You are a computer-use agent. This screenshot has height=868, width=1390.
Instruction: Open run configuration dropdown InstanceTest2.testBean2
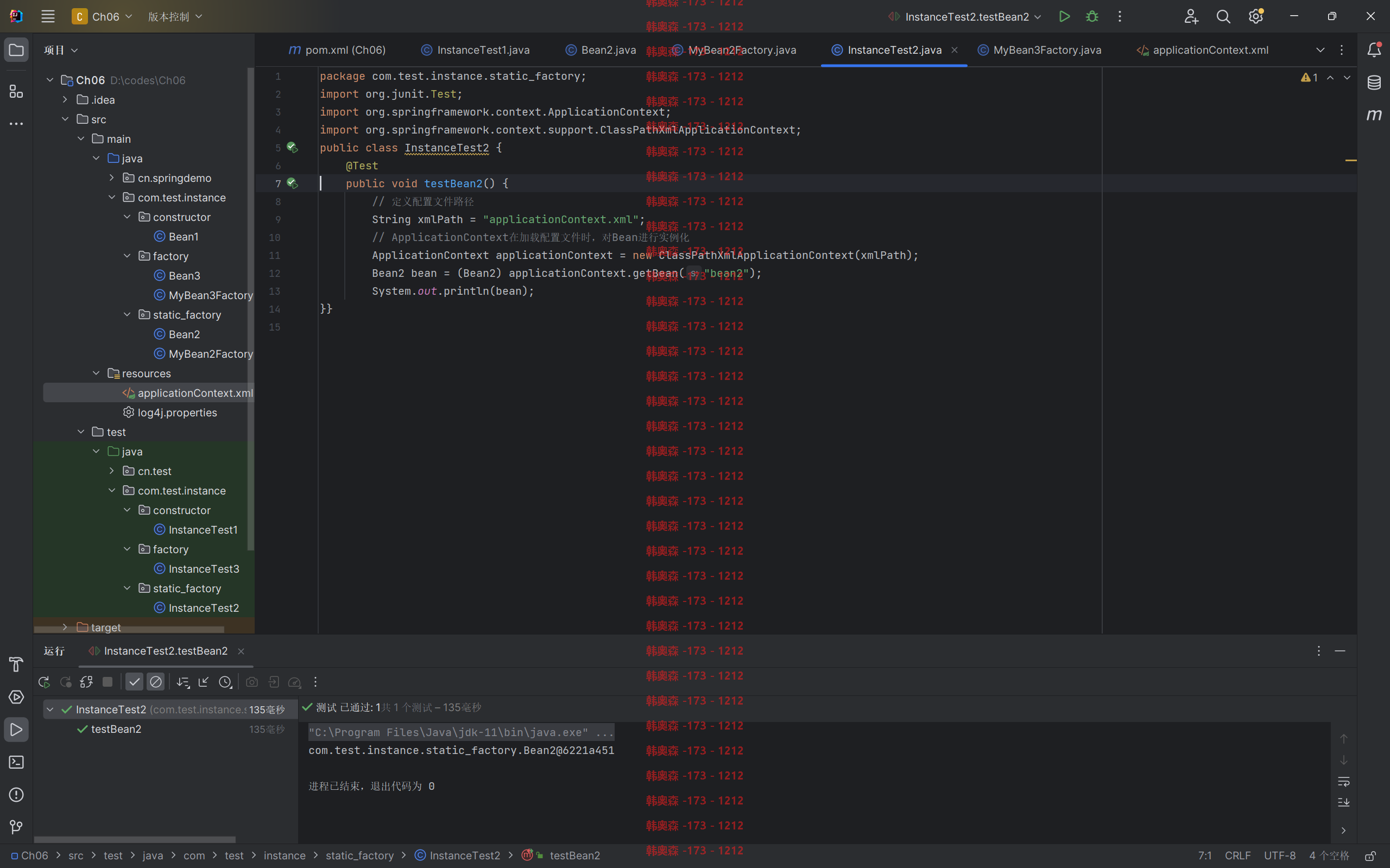tap(966, 17)
